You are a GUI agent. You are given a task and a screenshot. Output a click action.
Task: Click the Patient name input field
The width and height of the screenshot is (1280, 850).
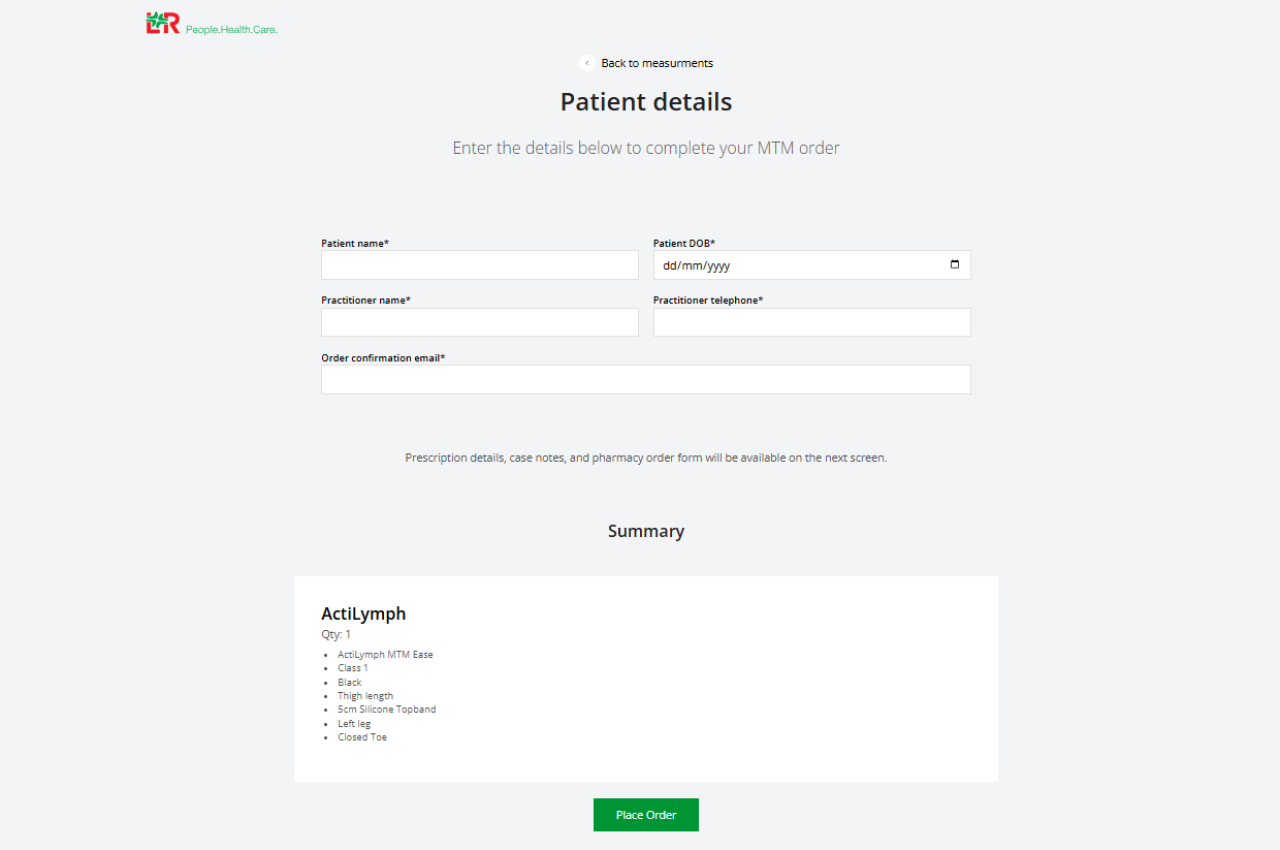point(480,265)
